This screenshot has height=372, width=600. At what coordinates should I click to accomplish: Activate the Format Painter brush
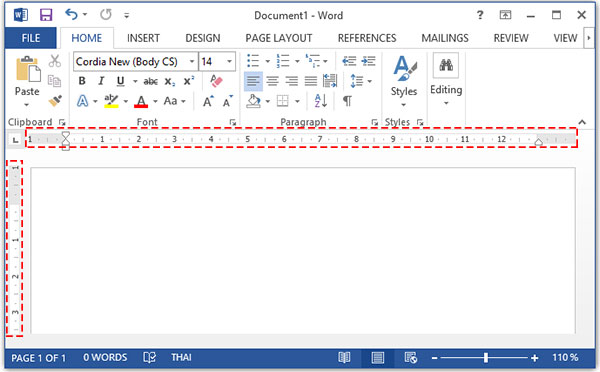[x=55, y=101]
